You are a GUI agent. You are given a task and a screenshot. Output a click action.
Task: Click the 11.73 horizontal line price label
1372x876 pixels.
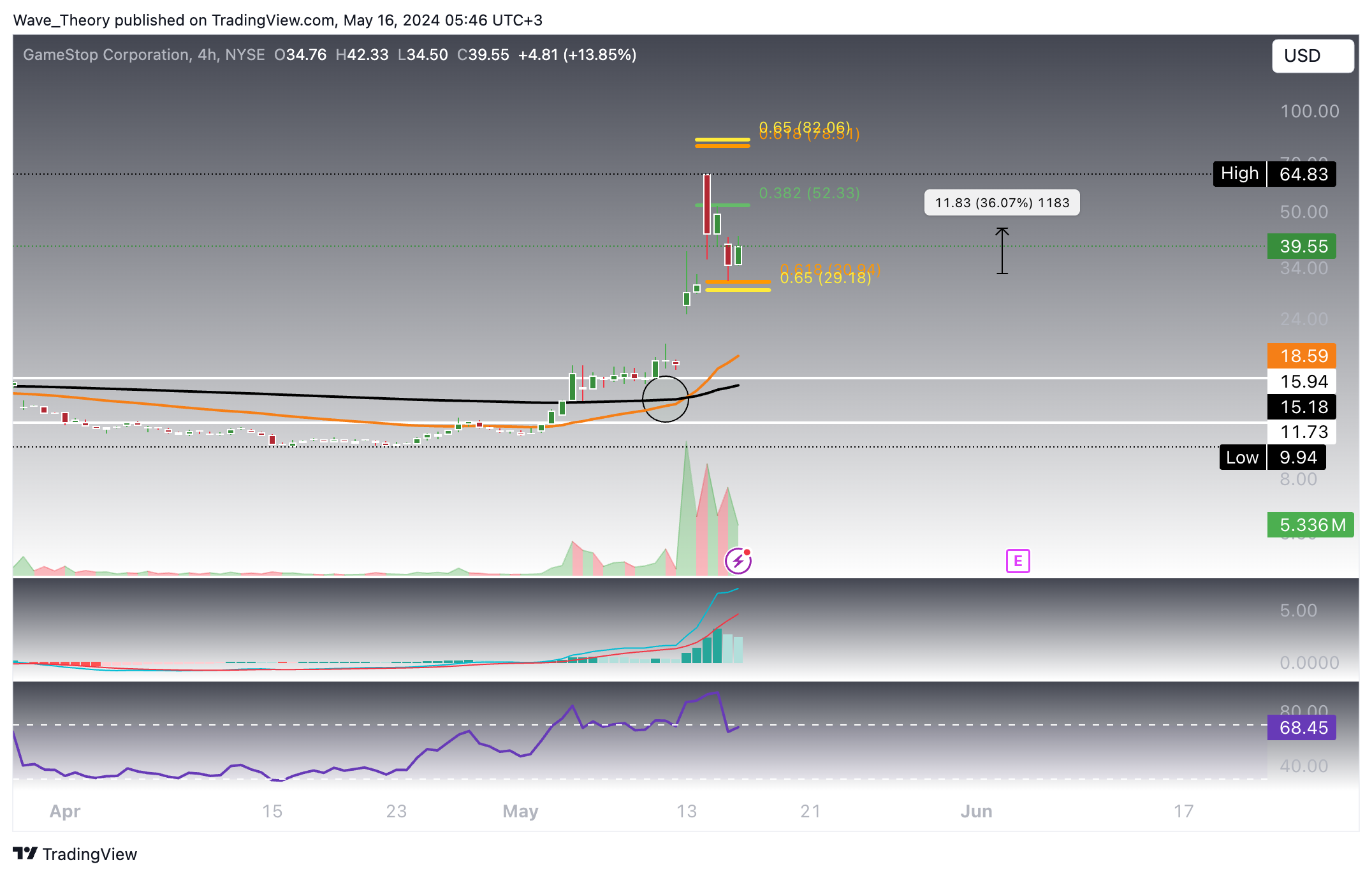tap(1301, 432)
